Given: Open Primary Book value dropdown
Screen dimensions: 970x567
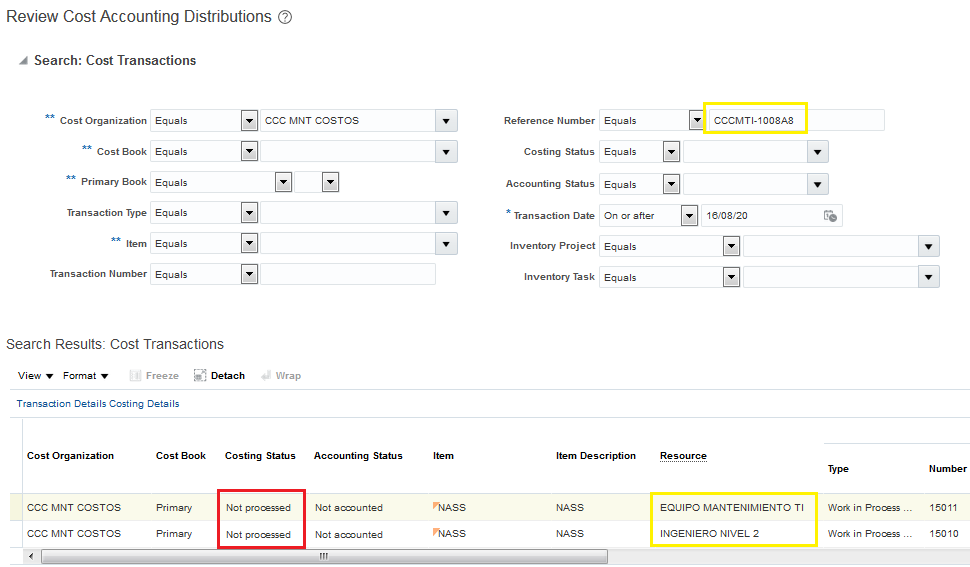Looking at the screenshot, I should [330, 182].
